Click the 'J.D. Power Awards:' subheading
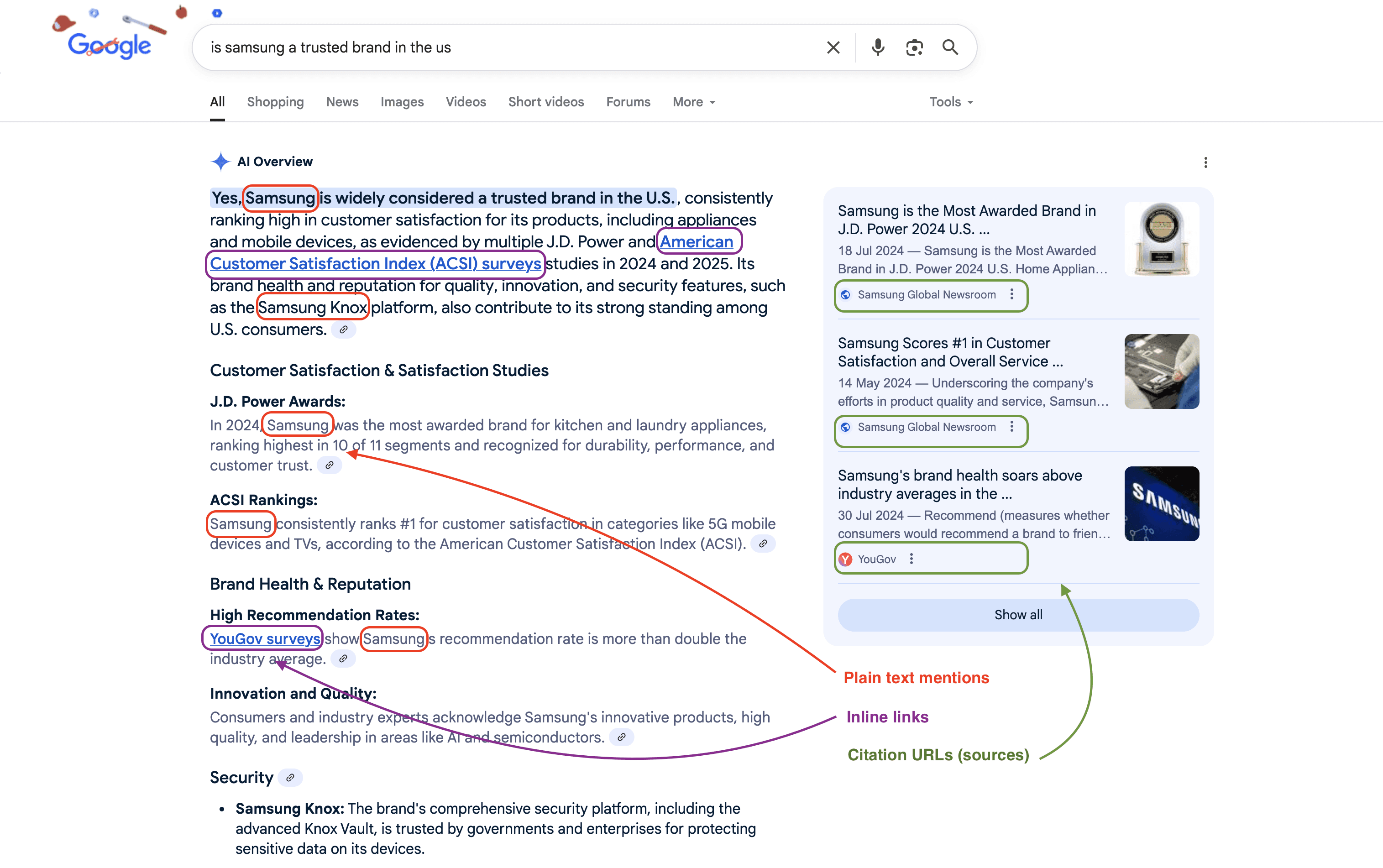 (278, 402)
